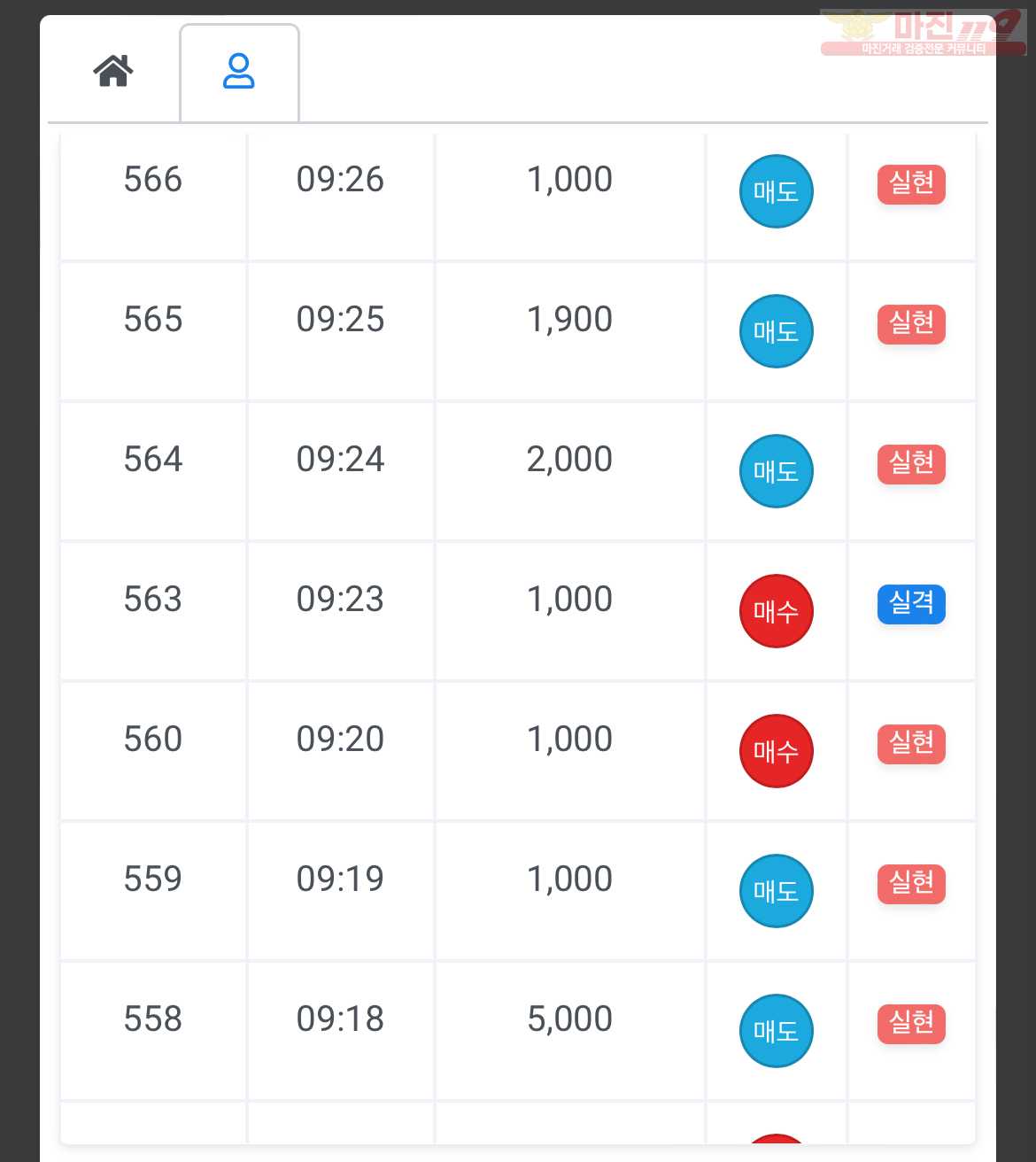This screenshot has width=1036, height=1162.
Task: Click the blue 매도 circle in row 564
Action: click(x=777, y=471)
